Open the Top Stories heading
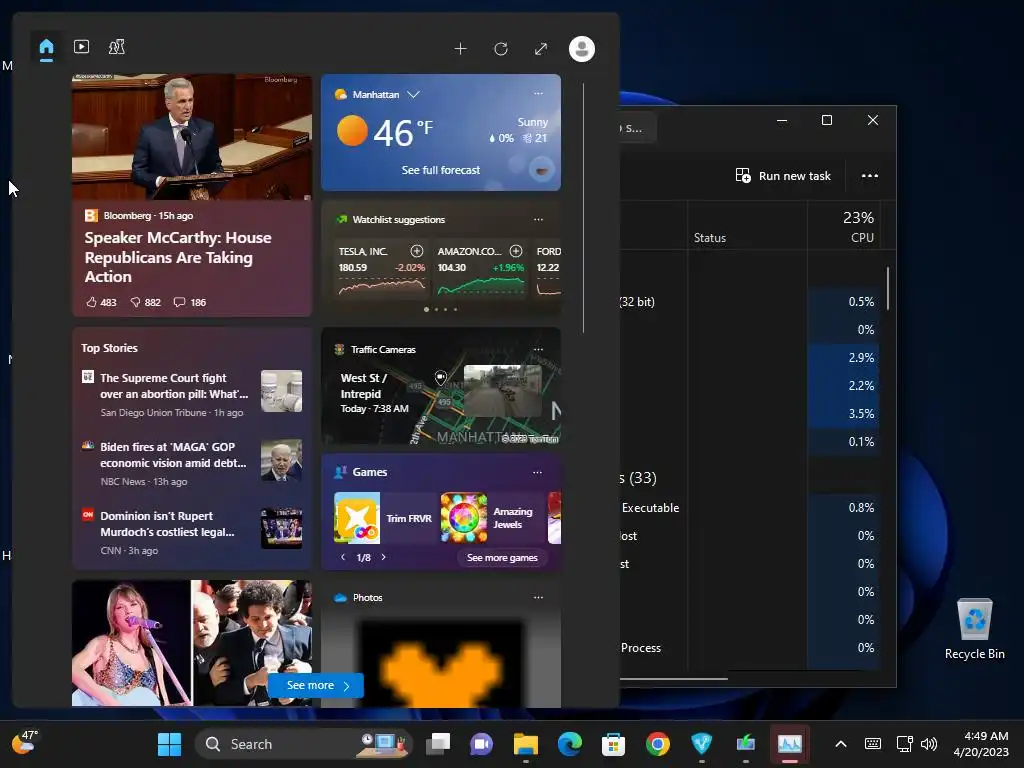1024x768 pixels. (109, 348)
